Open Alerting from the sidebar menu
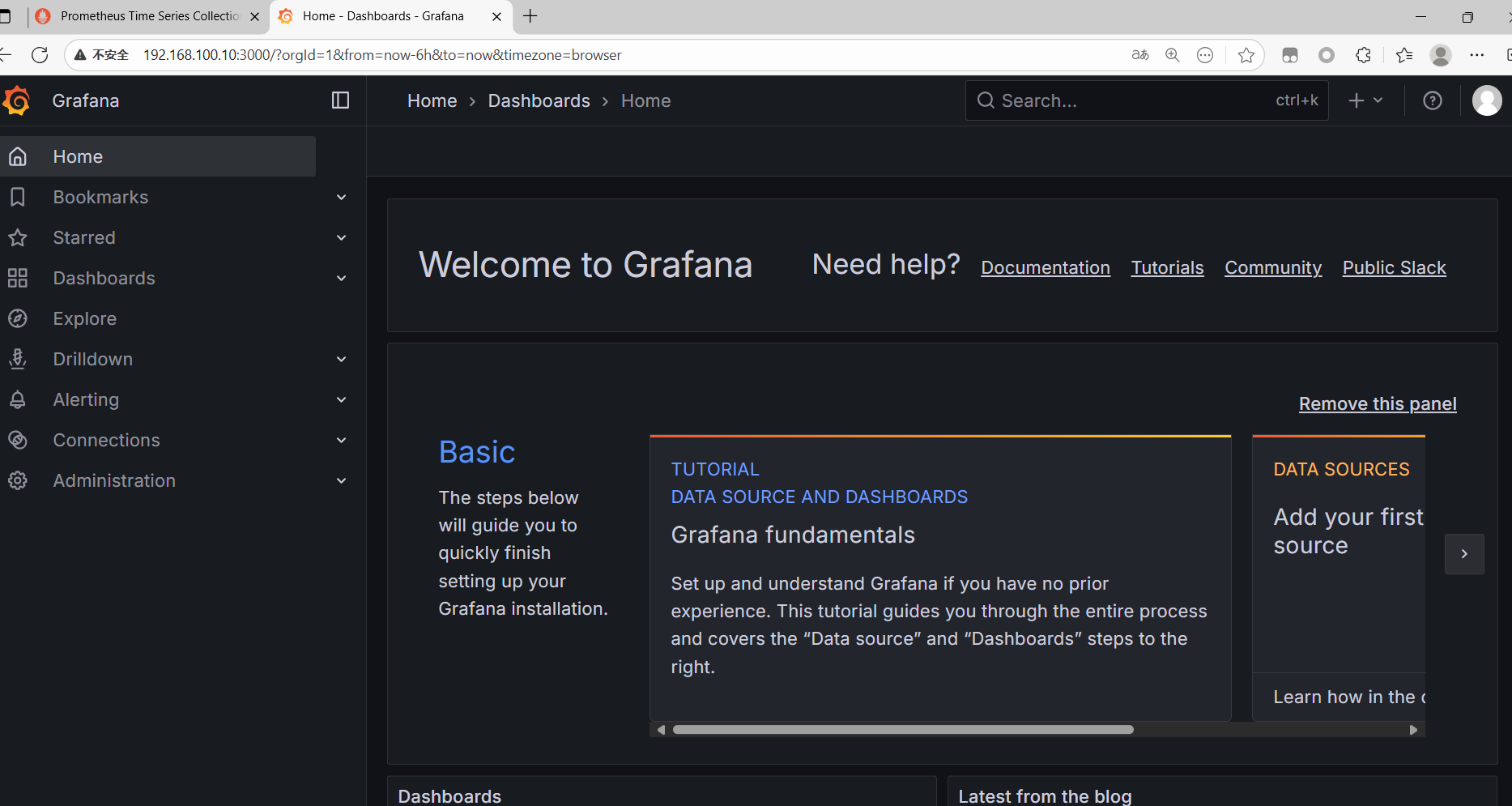The height and width of the screenshot is (806, 1512). point(86,399)
